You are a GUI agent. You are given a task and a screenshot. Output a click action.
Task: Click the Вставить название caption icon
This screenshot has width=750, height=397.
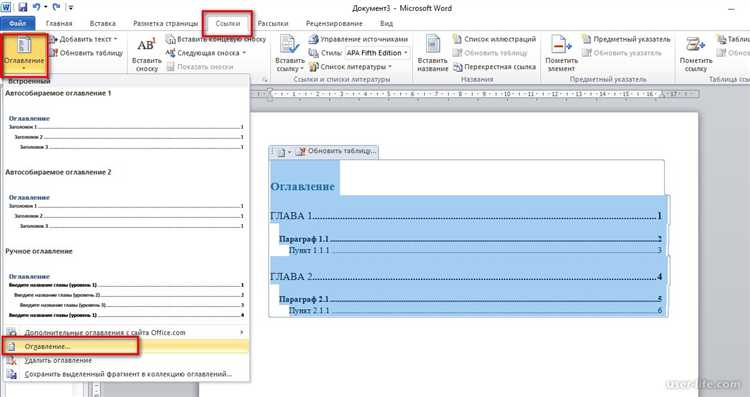click(x=433, y=45)
